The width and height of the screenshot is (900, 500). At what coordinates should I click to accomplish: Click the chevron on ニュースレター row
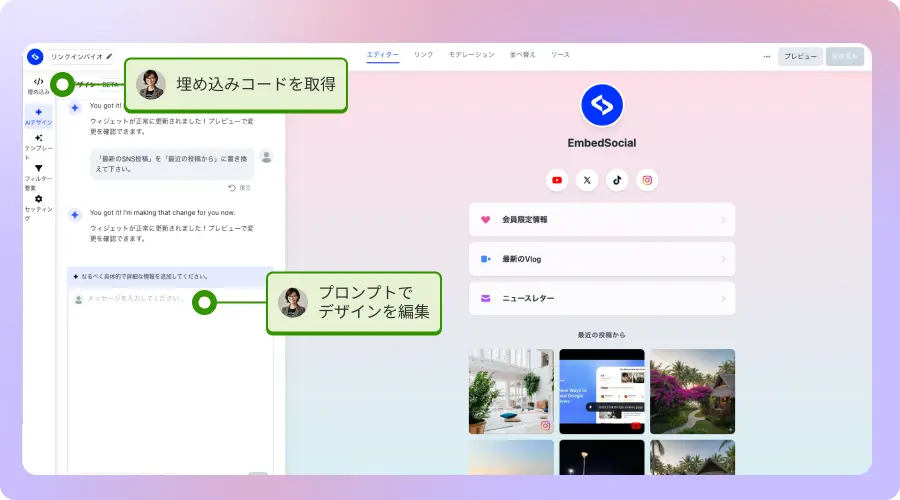[x=723, y=299]
